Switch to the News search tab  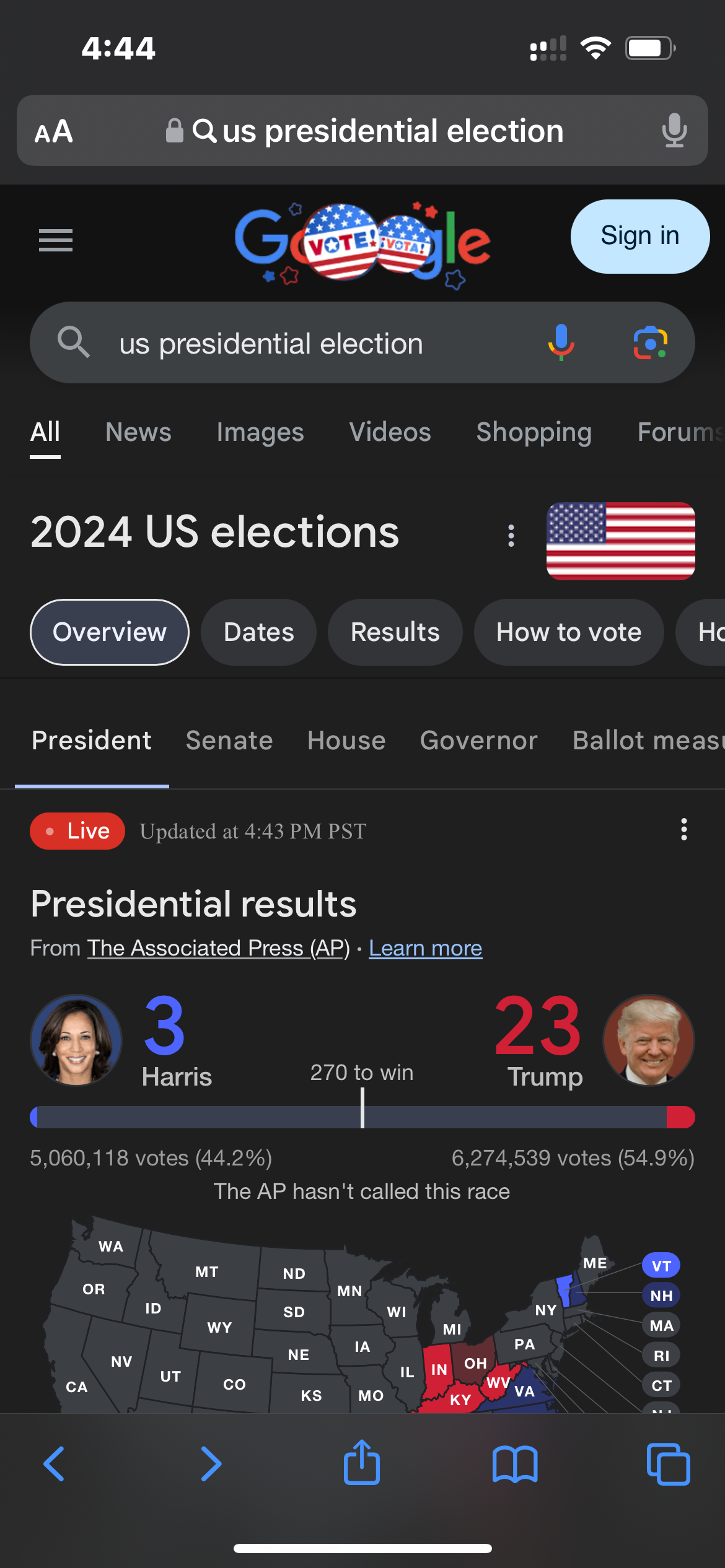tap(138, 432)
